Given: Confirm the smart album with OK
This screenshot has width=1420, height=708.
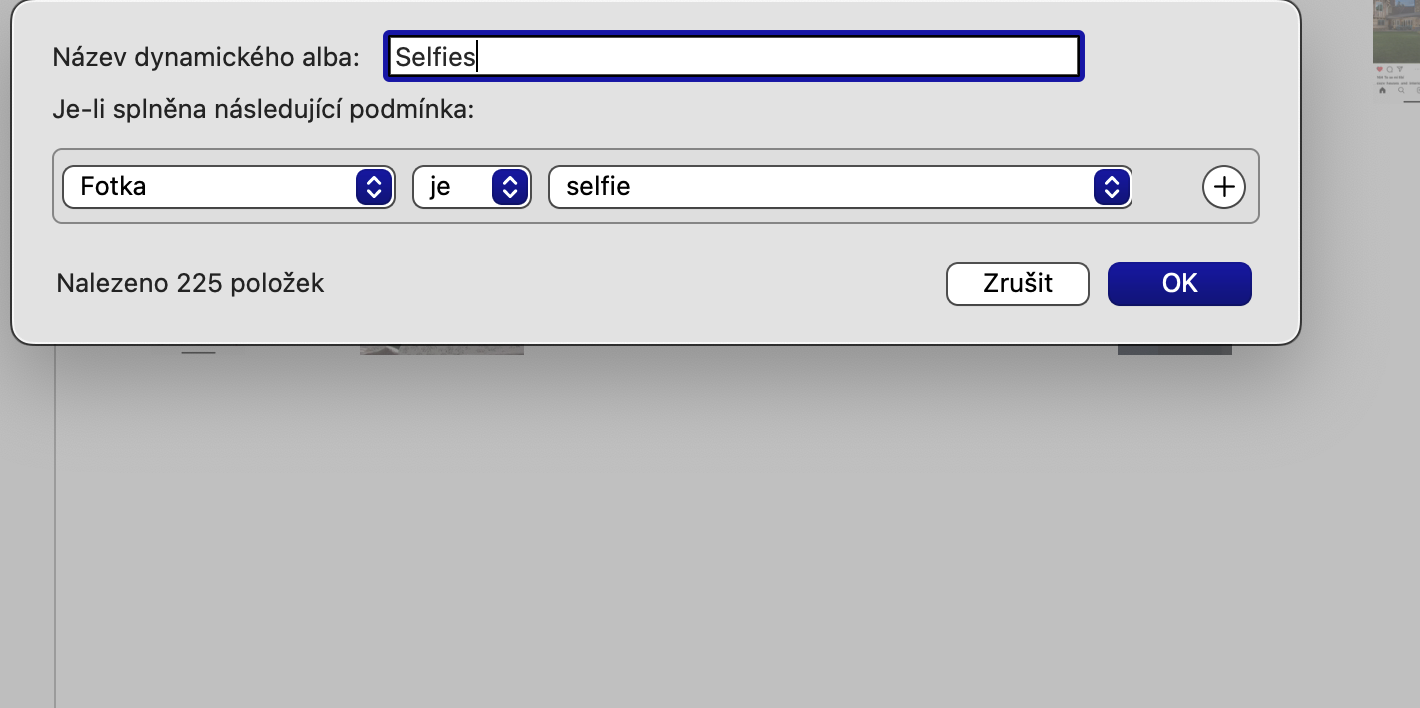Looking at the screenshot, I should [1179, 283].
